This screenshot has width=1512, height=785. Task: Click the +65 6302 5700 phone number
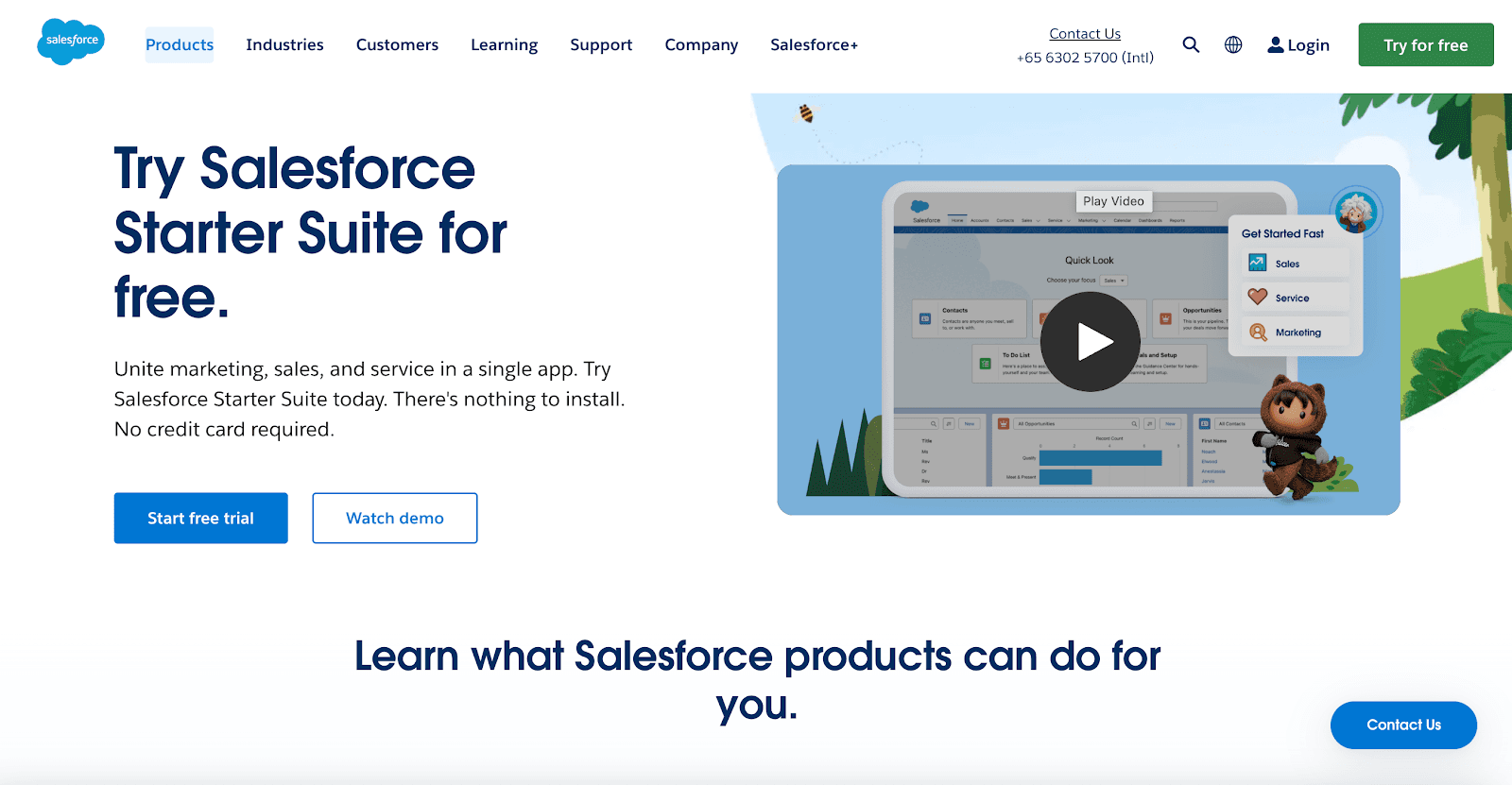tap(1085, 58)
